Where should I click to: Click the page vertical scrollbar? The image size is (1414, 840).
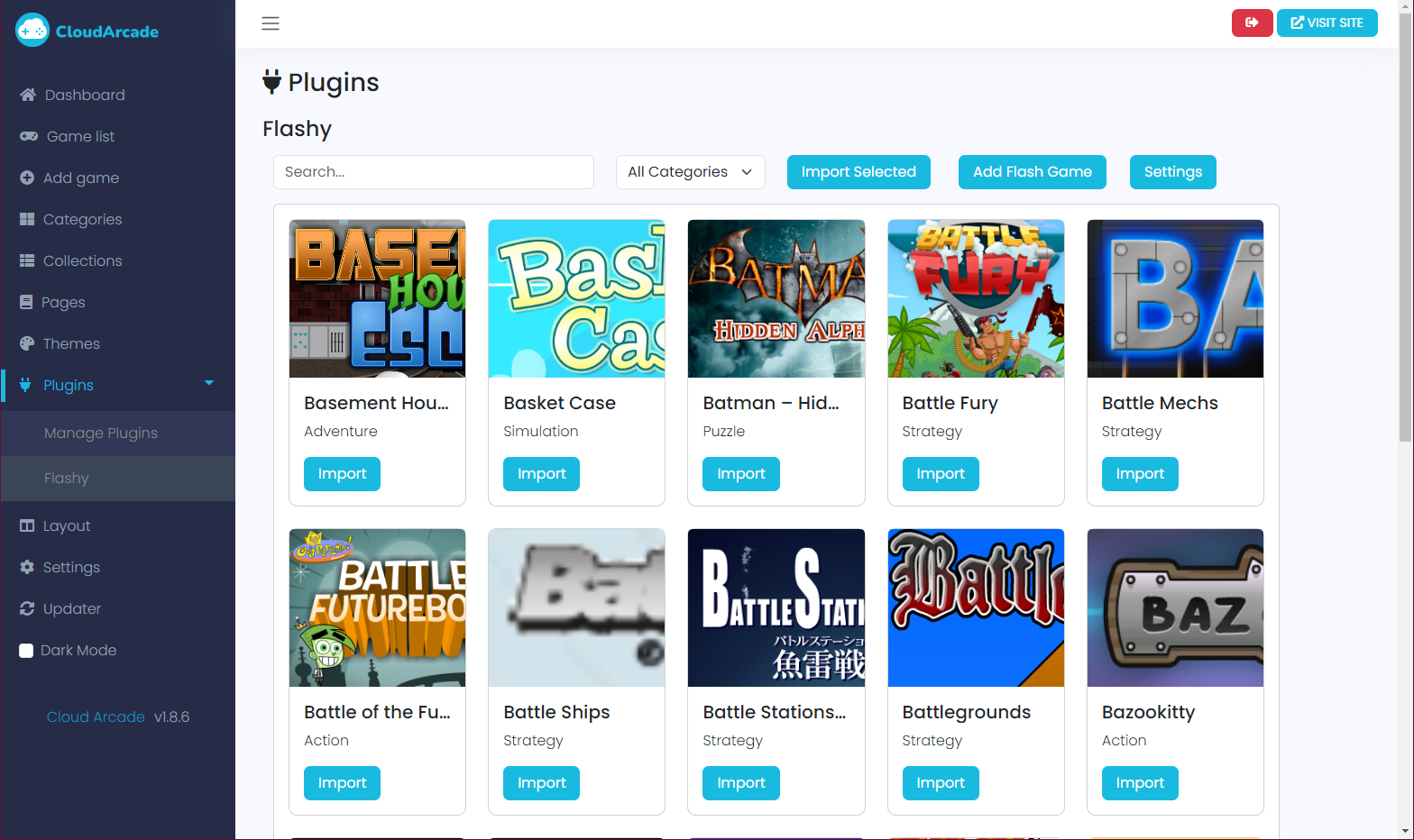coord(1406,225)
